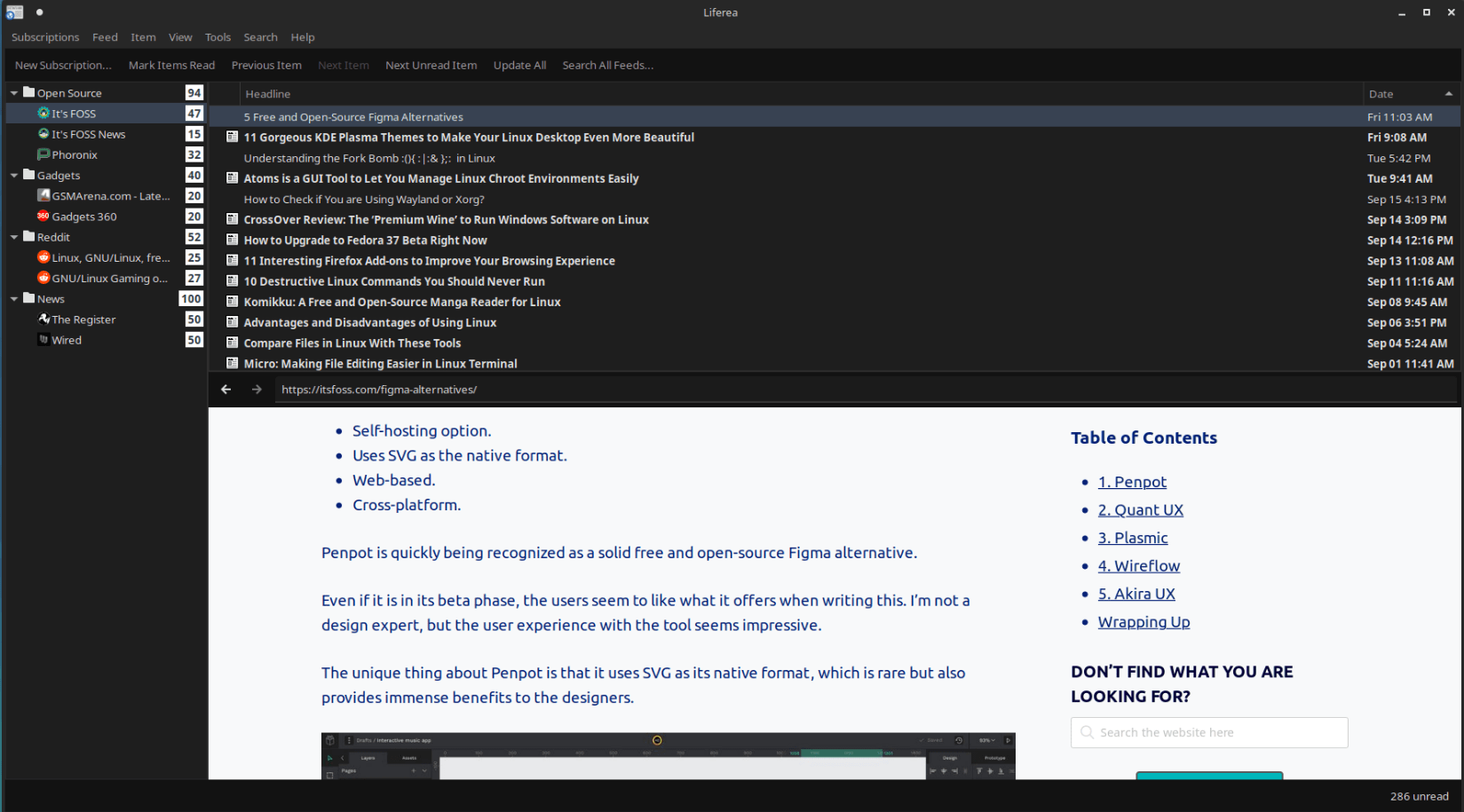Open the Gadgets 360 feed
The width and height of the screenshot is (1464, 812).
pyautogui.click(x=84, y=217)
